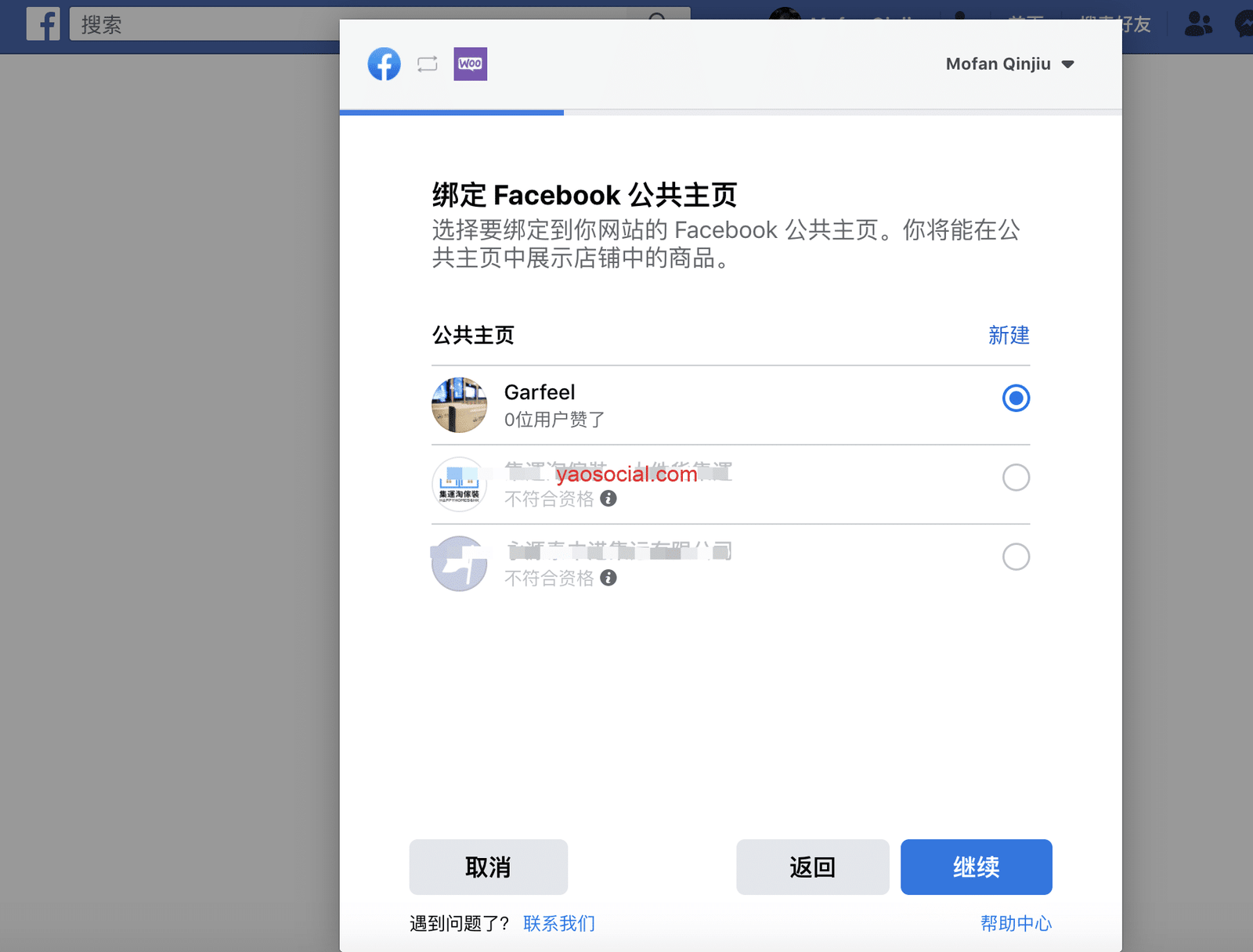Click the Facebook logo in top bar
The height and width of the screenshot is (952, 1253).
43,24
